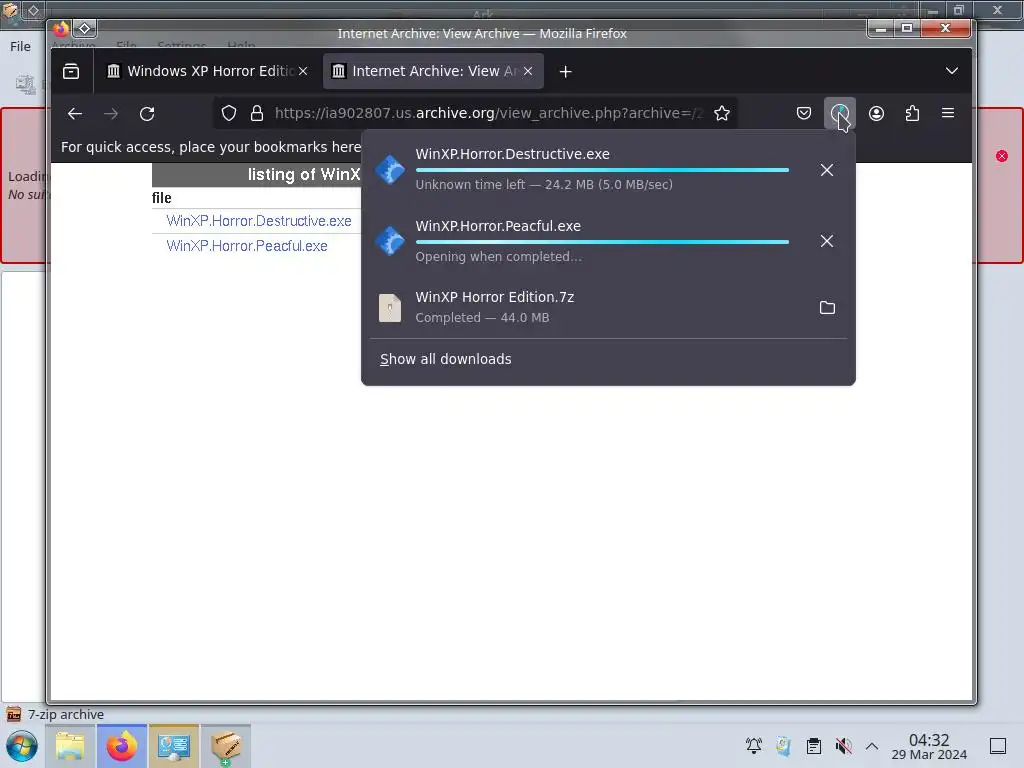Open system settings taskbar icon
This screenshot has width=1024, height=768.
(174, 746)
